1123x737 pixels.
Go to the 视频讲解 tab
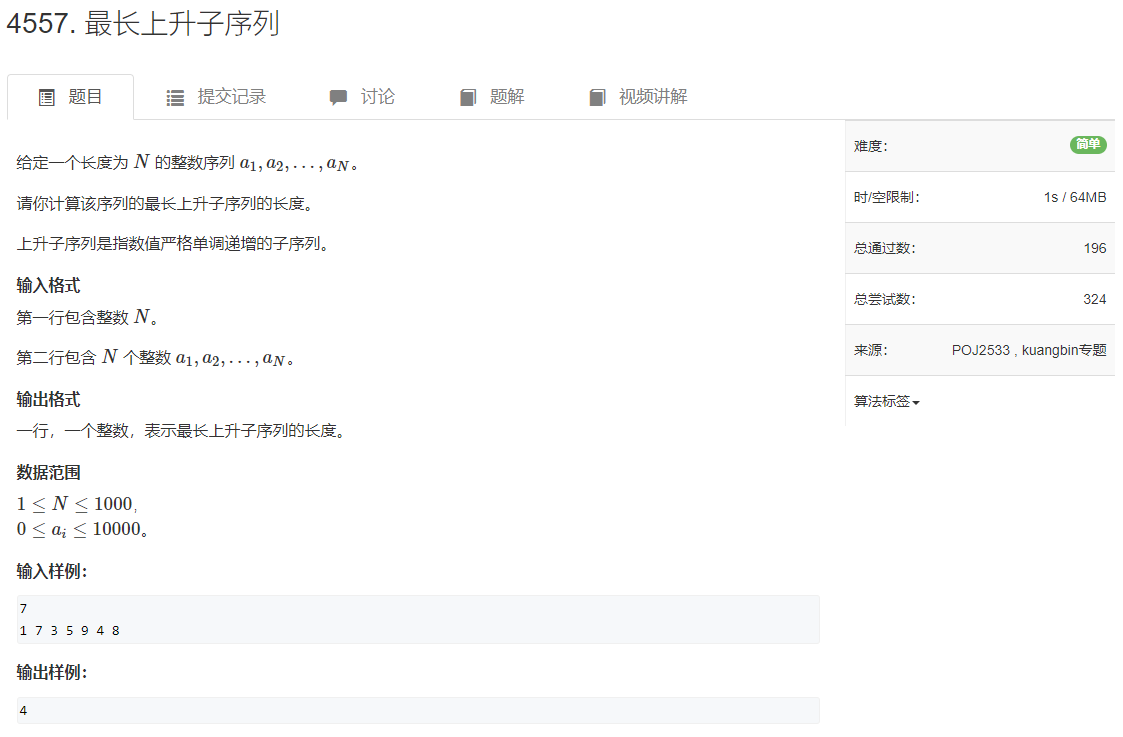tap(638, 97)
